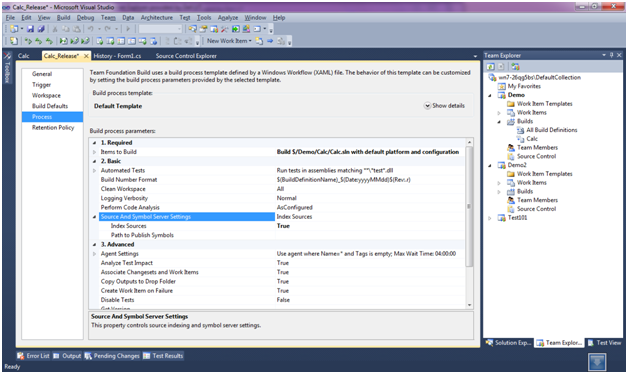The width and height of the screenshot is (628, 374).
Task: Select the Workspace page
Action: point(46,96)
